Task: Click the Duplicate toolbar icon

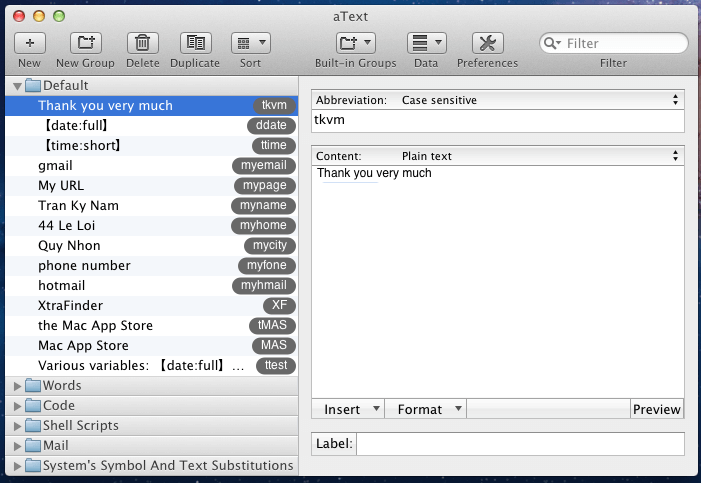Action: click(x=195, y=43)
